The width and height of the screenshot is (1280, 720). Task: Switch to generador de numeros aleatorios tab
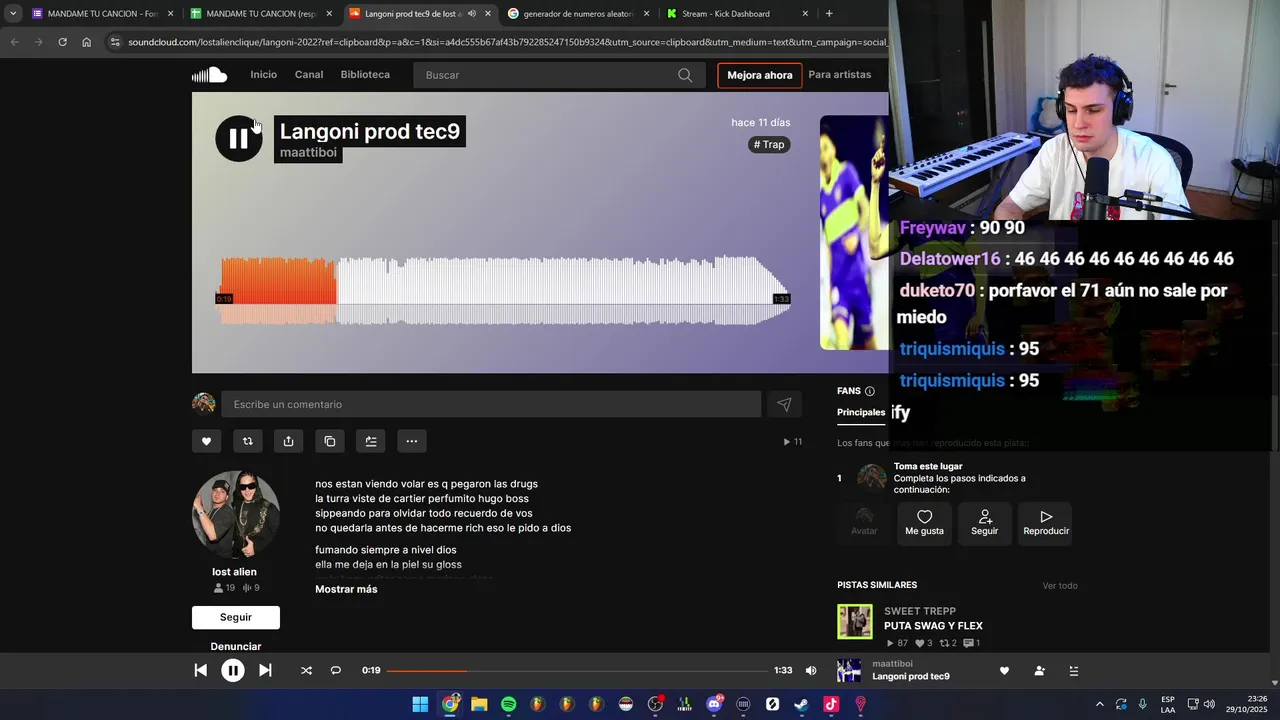click(x=578, y=14)
